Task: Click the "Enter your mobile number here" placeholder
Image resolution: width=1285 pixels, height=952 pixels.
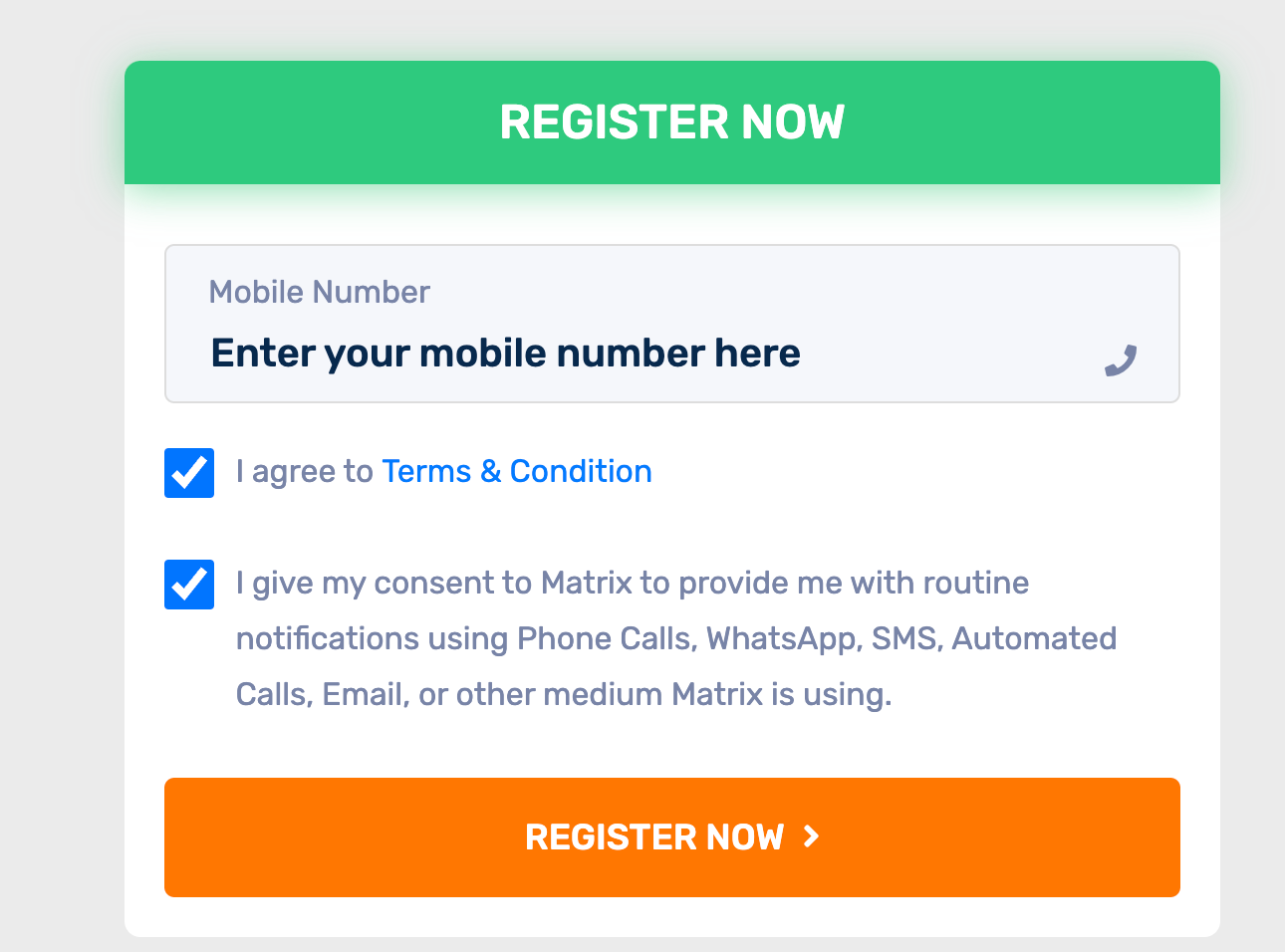Action: pyautogui.click(x=505, y=354)
